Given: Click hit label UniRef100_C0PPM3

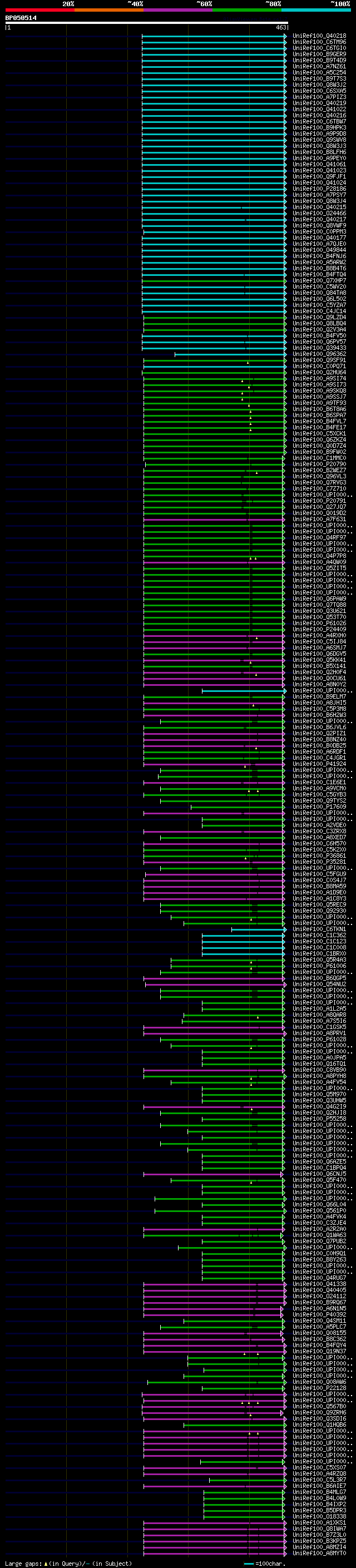Looking at the screenshot, I should pos(319,231).
